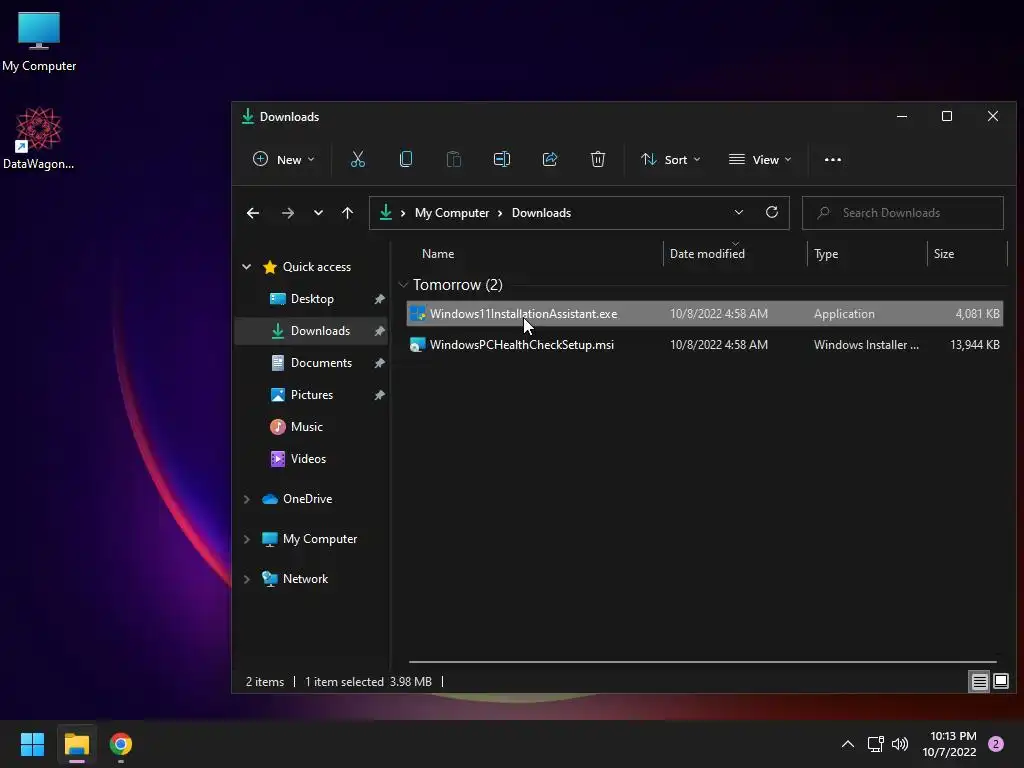1024x768 pixels.
Task: Expand the Network tree node
Action: pyautogui.click(x=247, y=579)
